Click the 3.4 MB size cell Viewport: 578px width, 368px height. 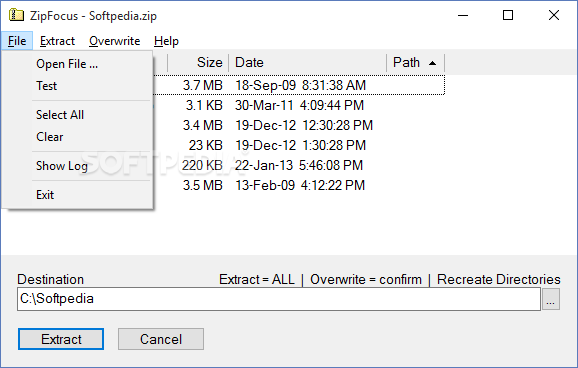coord(203,125)
